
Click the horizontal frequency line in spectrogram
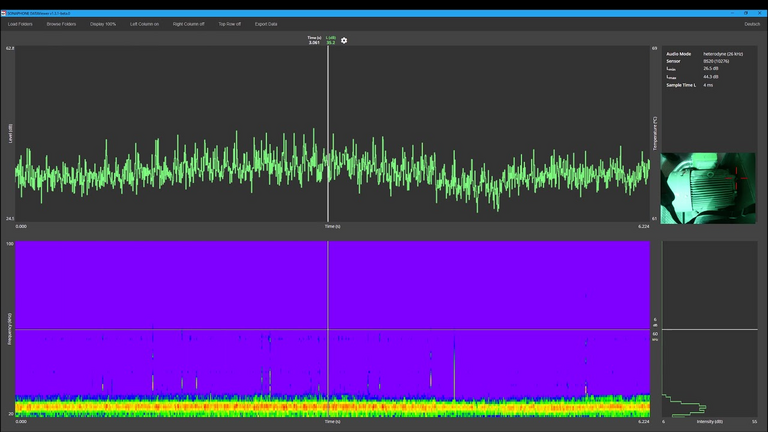pyautogui.click(x=200, y=330)
